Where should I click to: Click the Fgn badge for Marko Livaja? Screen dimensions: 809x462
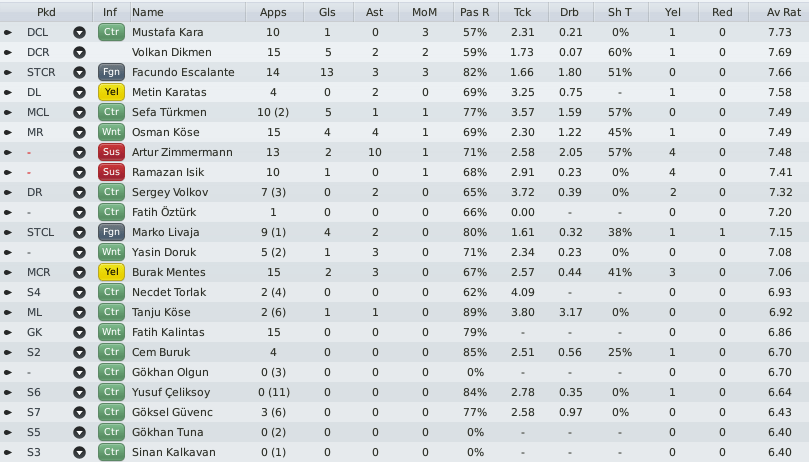tap(111, 232)
